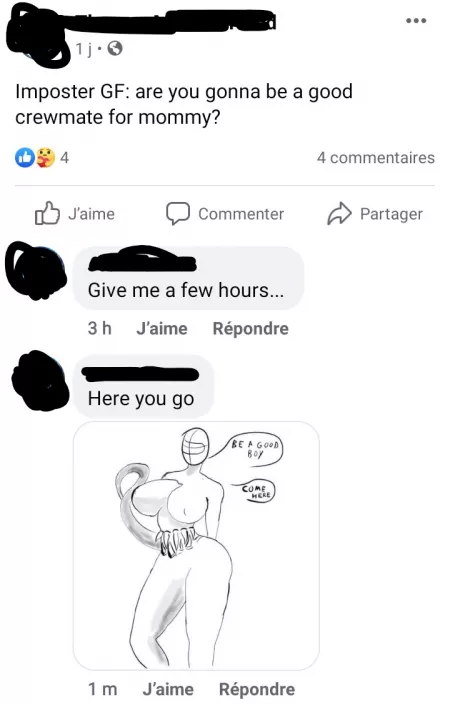Click the speech bubble Commenter icon
450x704 pixels.
tap(178, 214)
